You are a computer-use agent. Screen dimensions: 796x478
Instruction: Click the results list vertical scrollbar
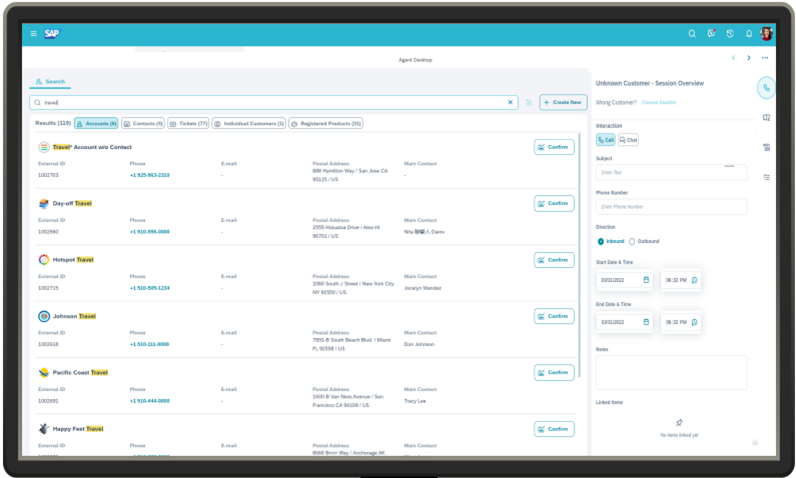pos(579,256)
